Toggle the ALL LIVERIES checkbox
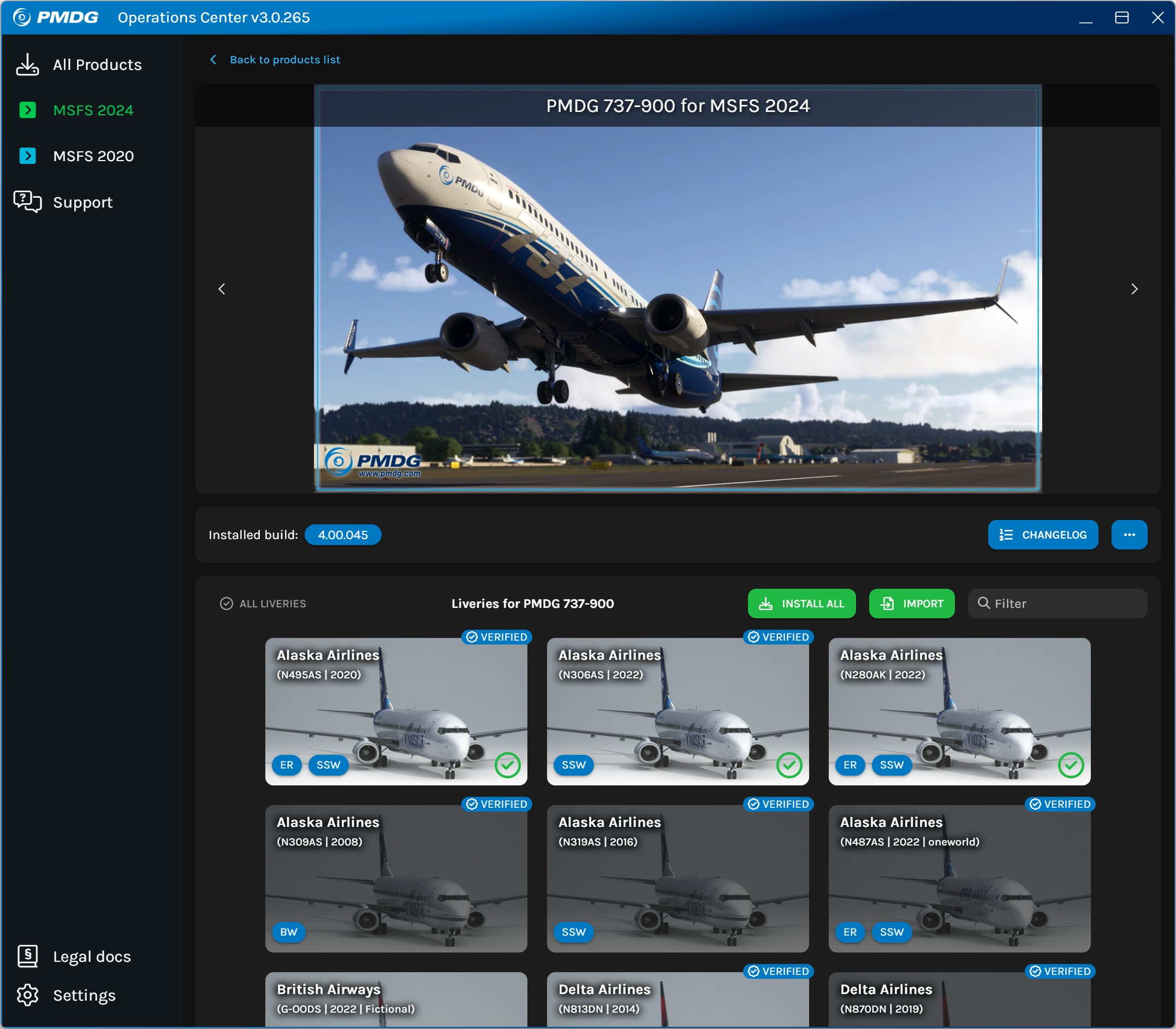1176x1029 pixels. (x=226, y=604)
